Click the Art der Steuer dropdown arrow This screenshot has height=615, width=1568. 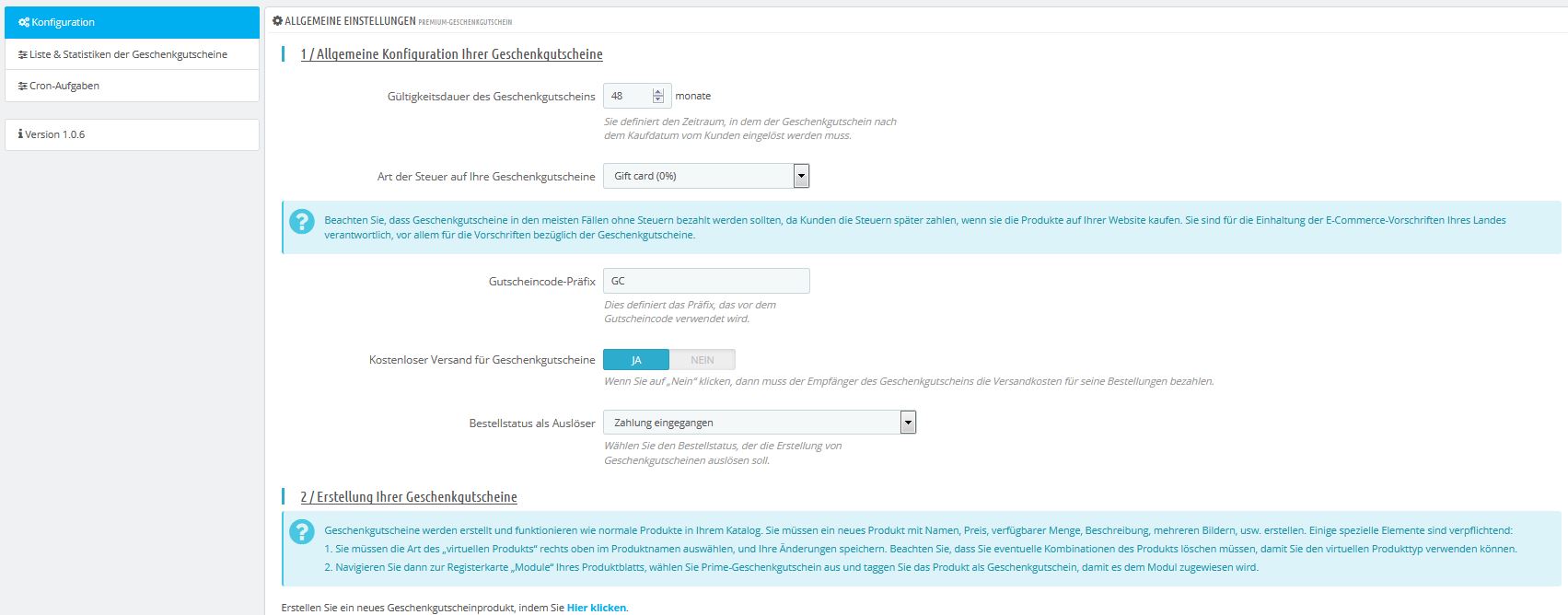(x=801, y=176)
